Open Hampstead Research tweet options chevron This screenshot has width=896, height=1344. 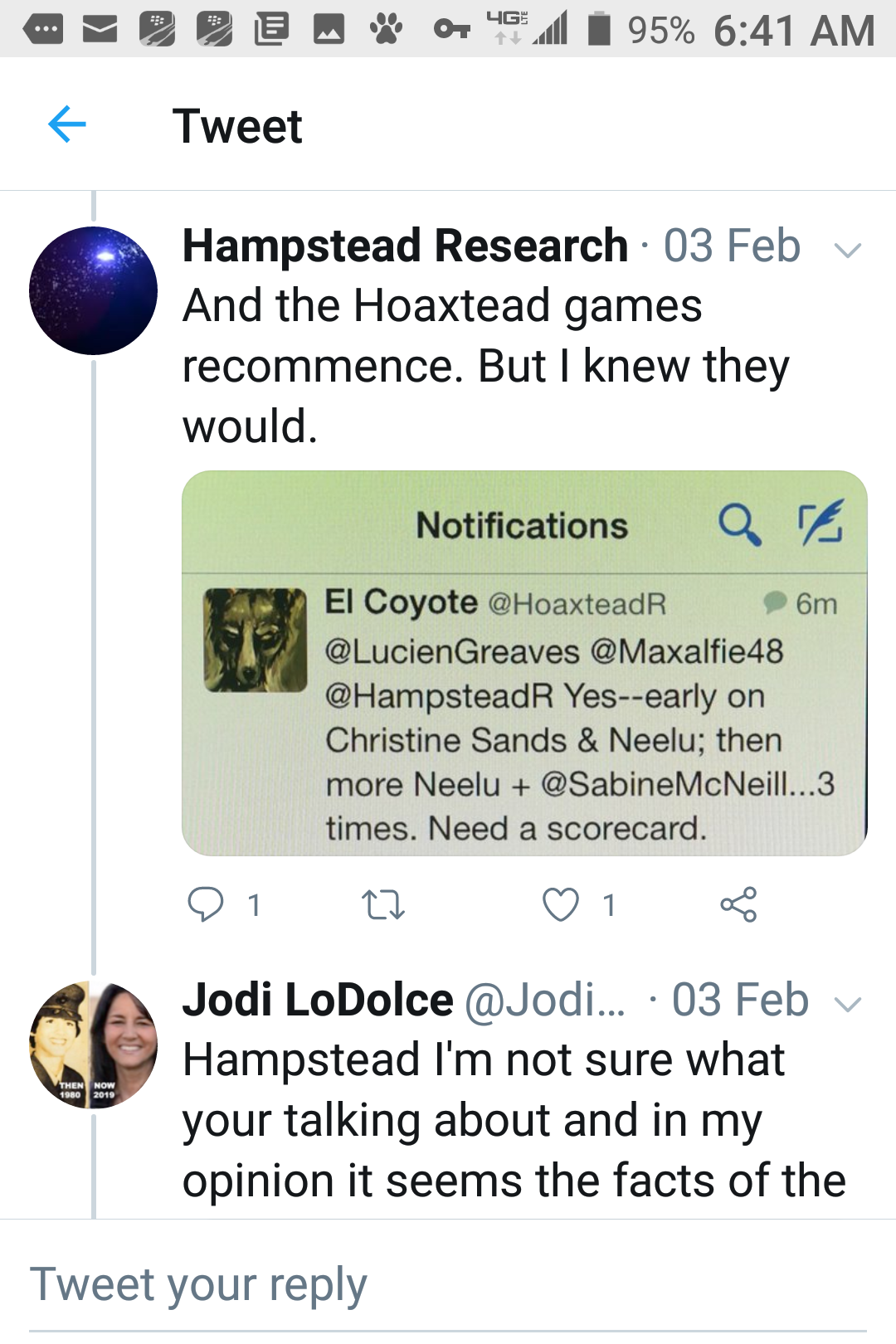pyautogui.click(x=847, y=249)
